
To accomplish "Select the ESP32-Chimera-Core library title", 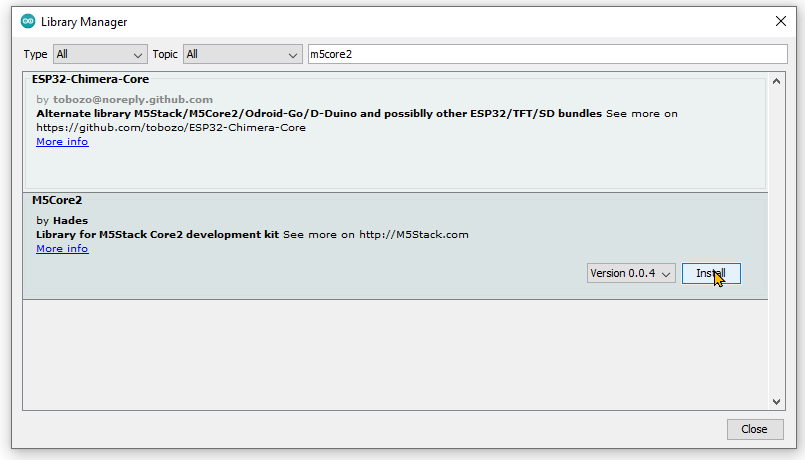I will coord(90,79).
